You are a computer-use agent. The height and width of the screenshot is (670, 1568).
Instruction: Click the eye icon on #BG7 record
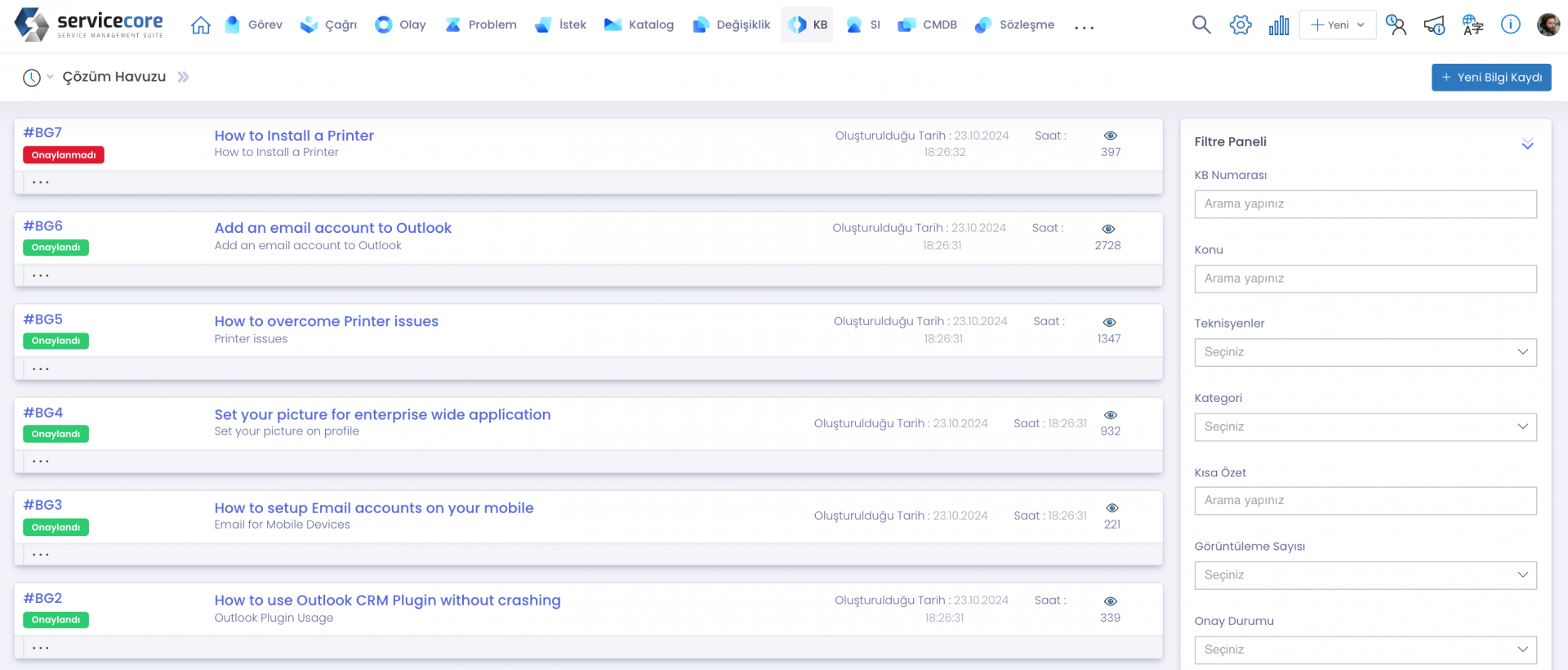[x=1110, y=136]
